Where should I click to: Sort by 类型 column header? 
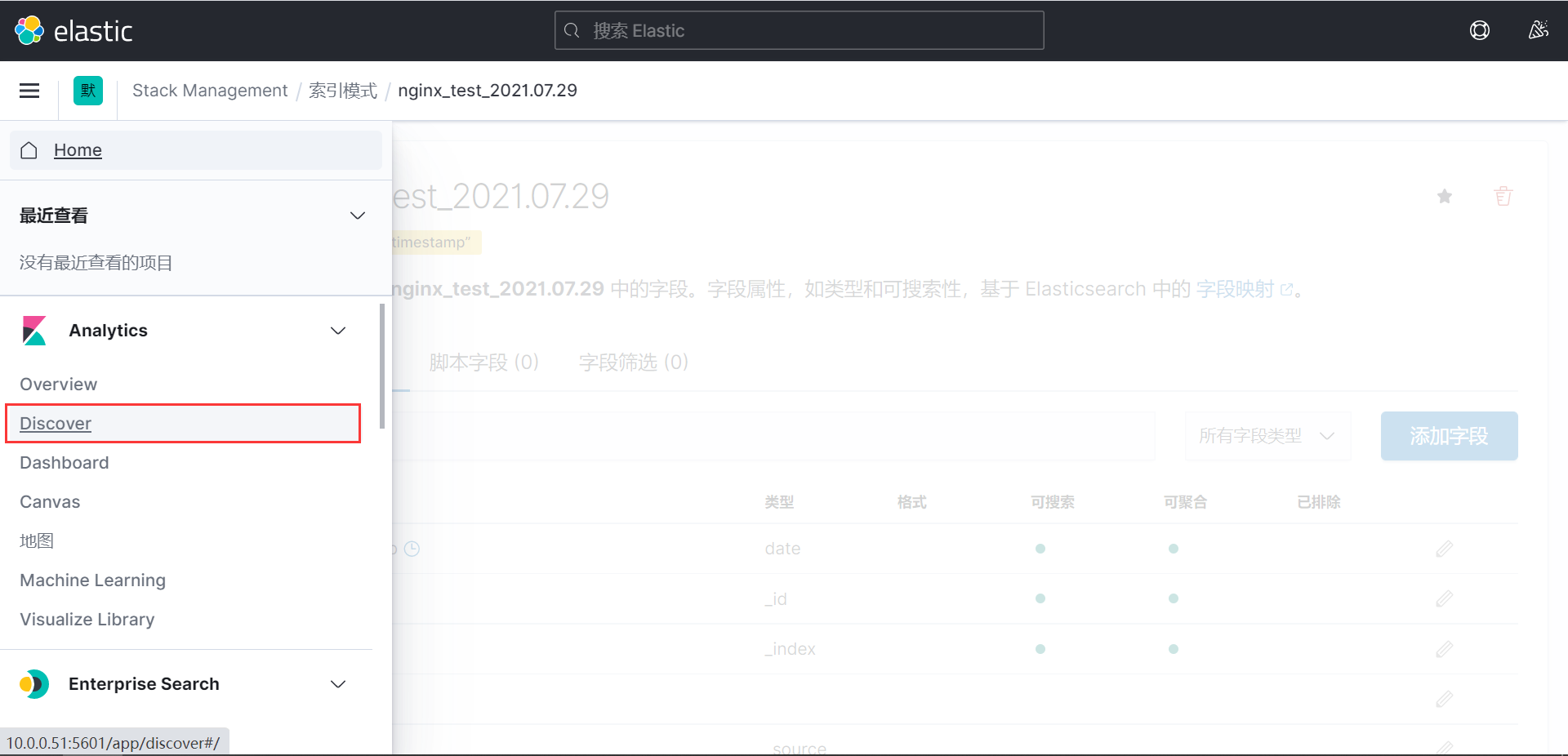(x=779, y=502)
